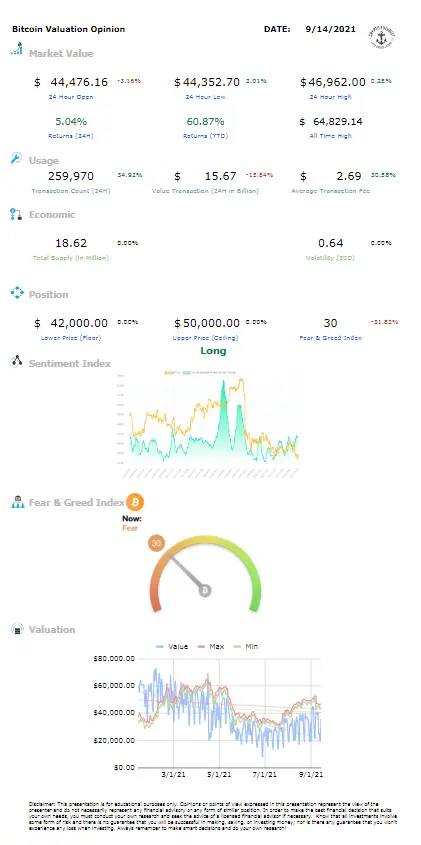Toggle the Min series in Valuation legend

point(246,646)
